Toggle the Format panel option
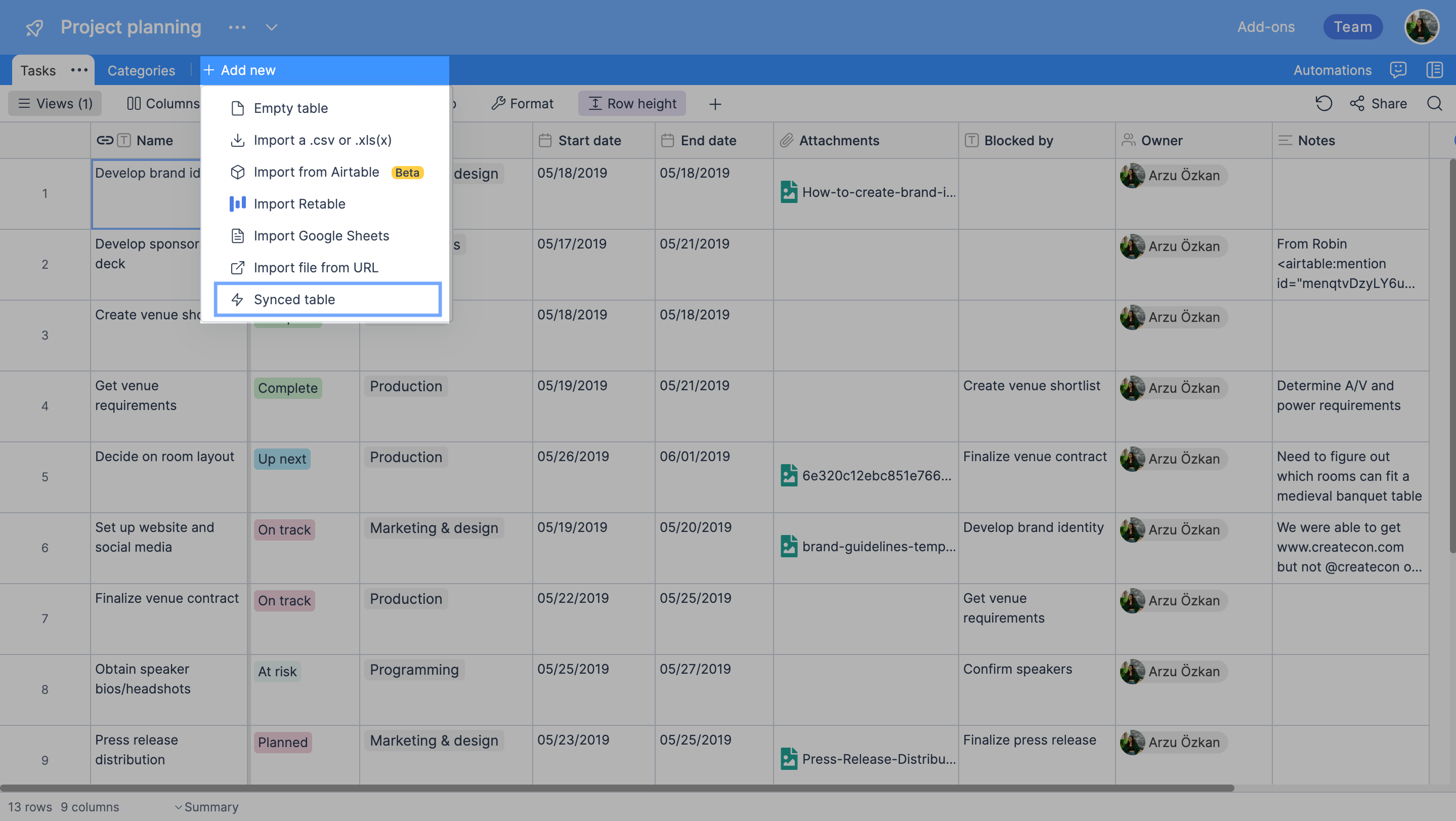 click(x=521, y=103)
